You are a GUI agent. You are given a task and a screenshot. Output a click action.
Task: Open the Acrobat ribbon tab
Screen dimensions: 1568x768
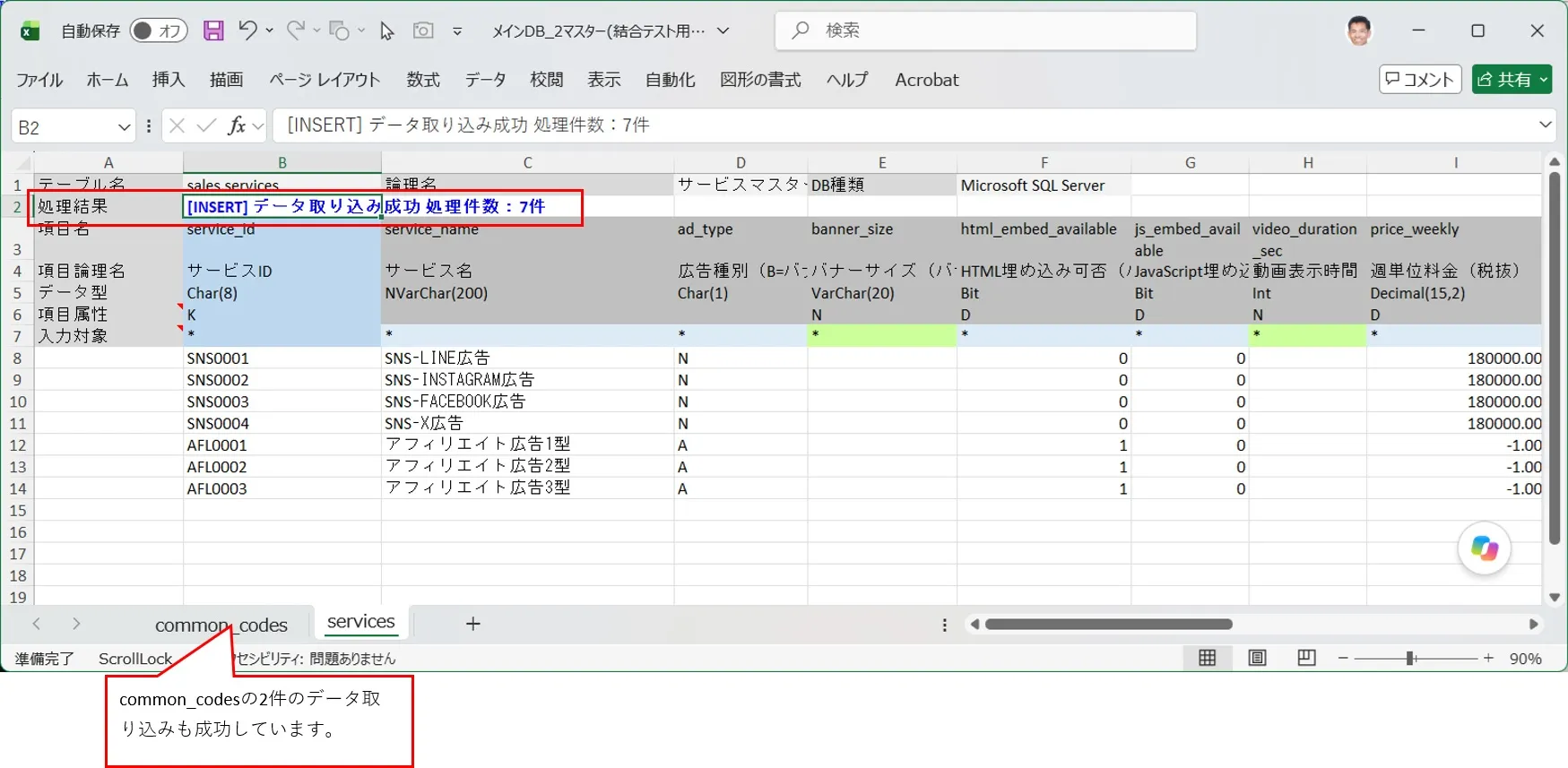[x=927, y=80]
